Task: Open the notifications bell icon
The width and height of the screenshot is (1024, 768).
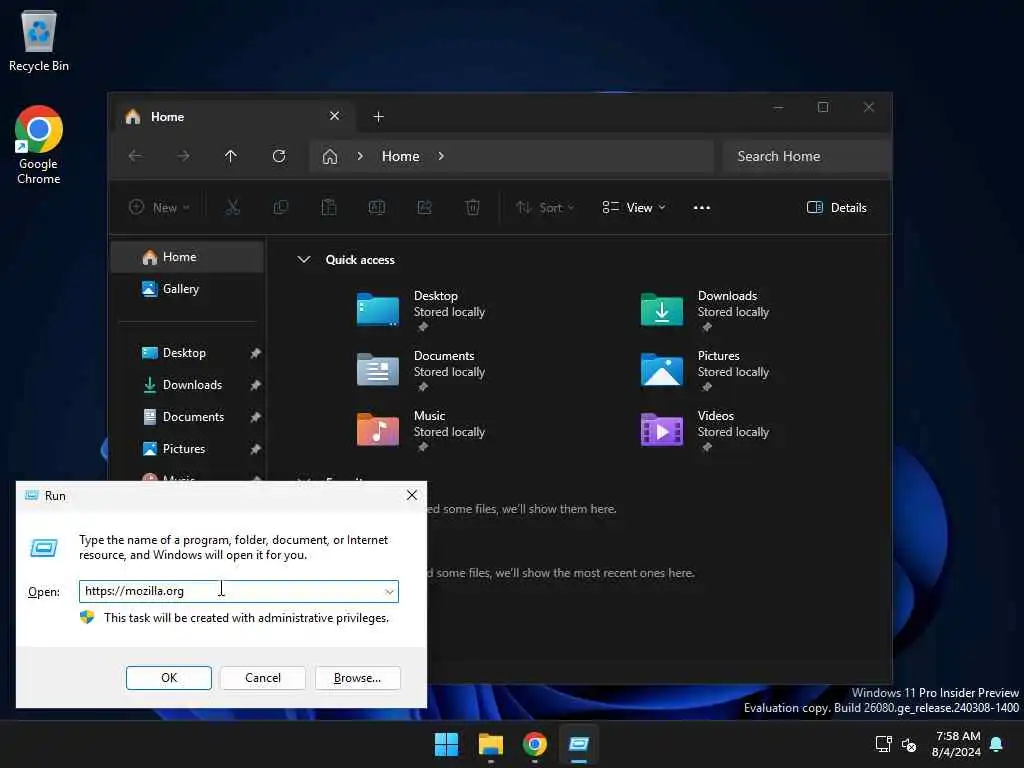Action: (x=997, y=744)
